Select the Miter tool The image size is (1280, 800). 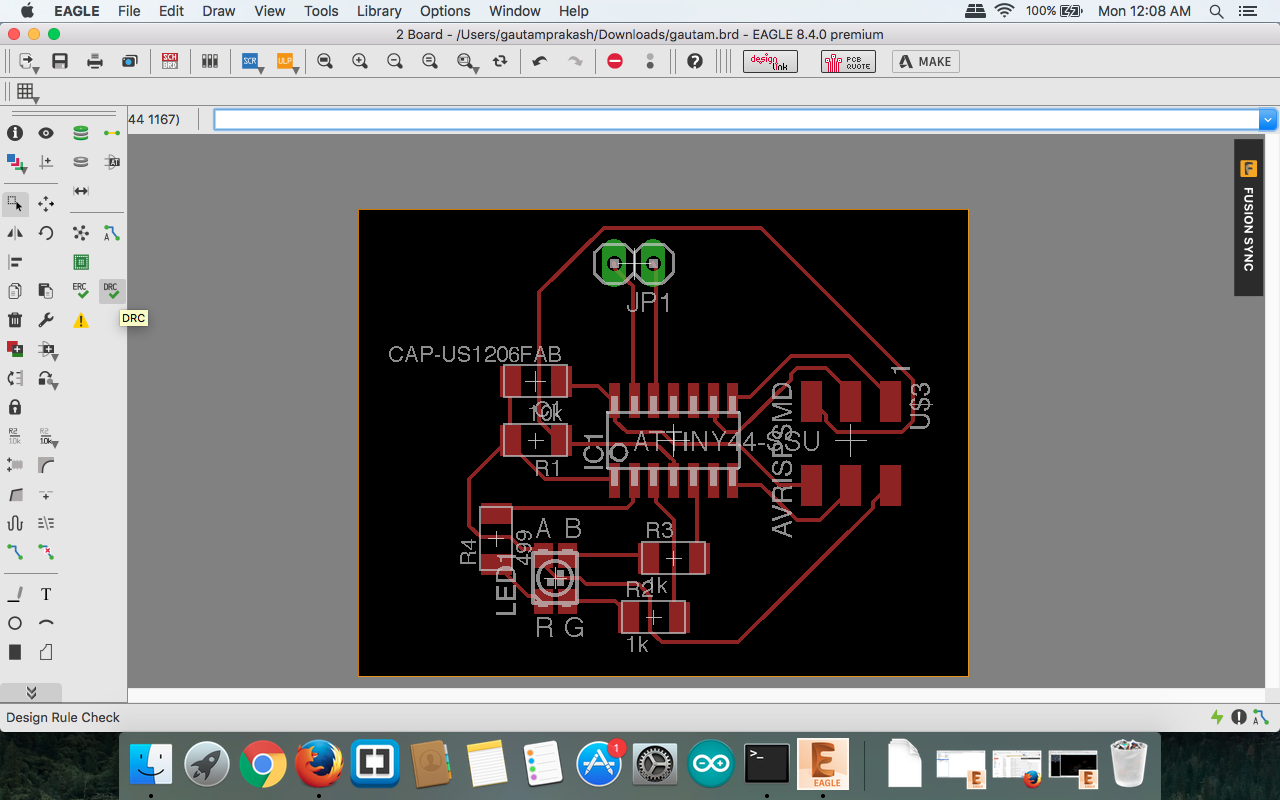tap(46, 465)
